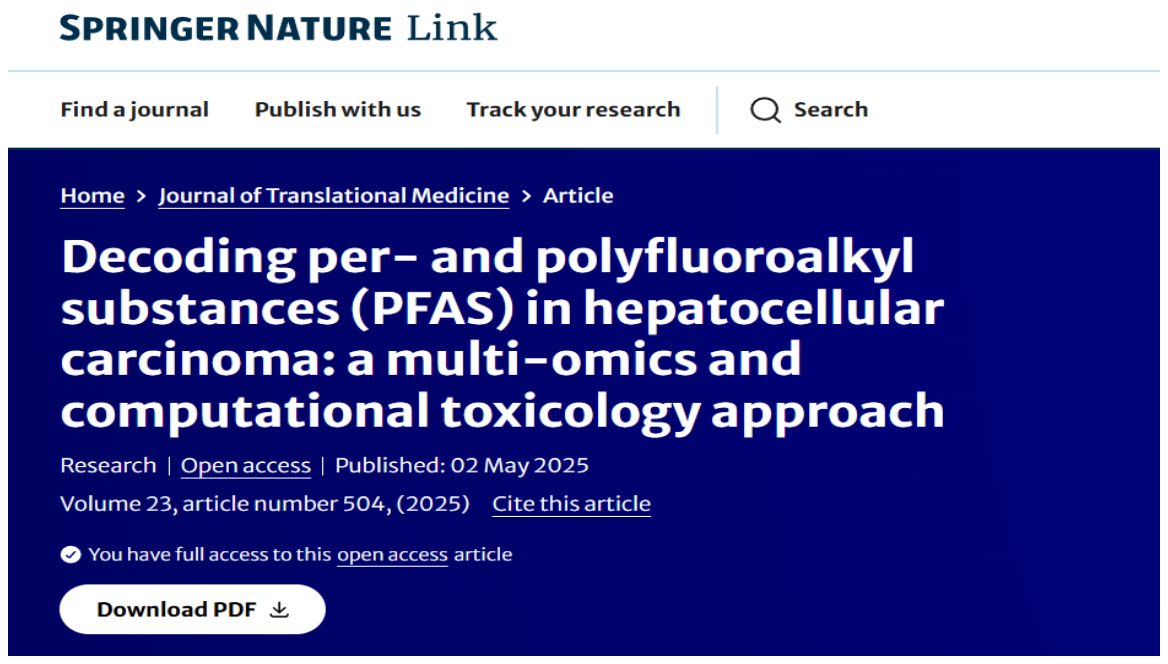Go to Home breadcrumb link
The width and height of the screenshot is (1168, 664).
[92, 196]
